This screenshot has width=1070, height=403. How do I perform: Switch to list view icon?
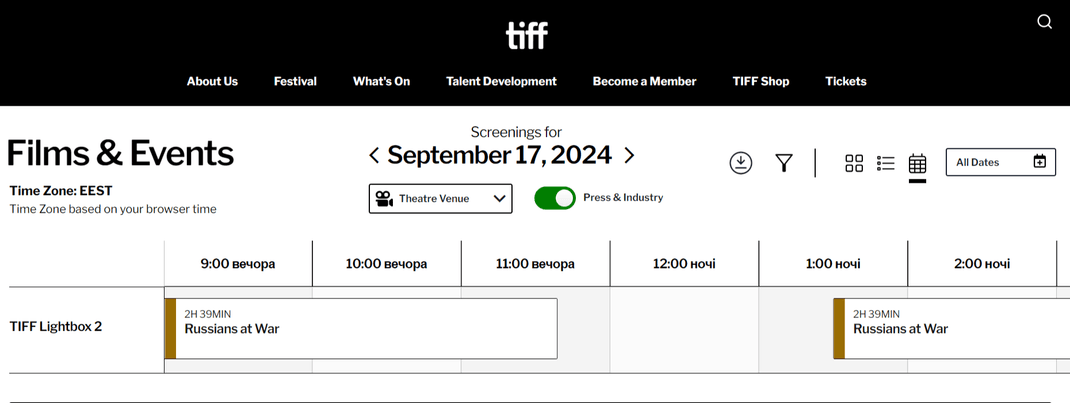[885, 163]
